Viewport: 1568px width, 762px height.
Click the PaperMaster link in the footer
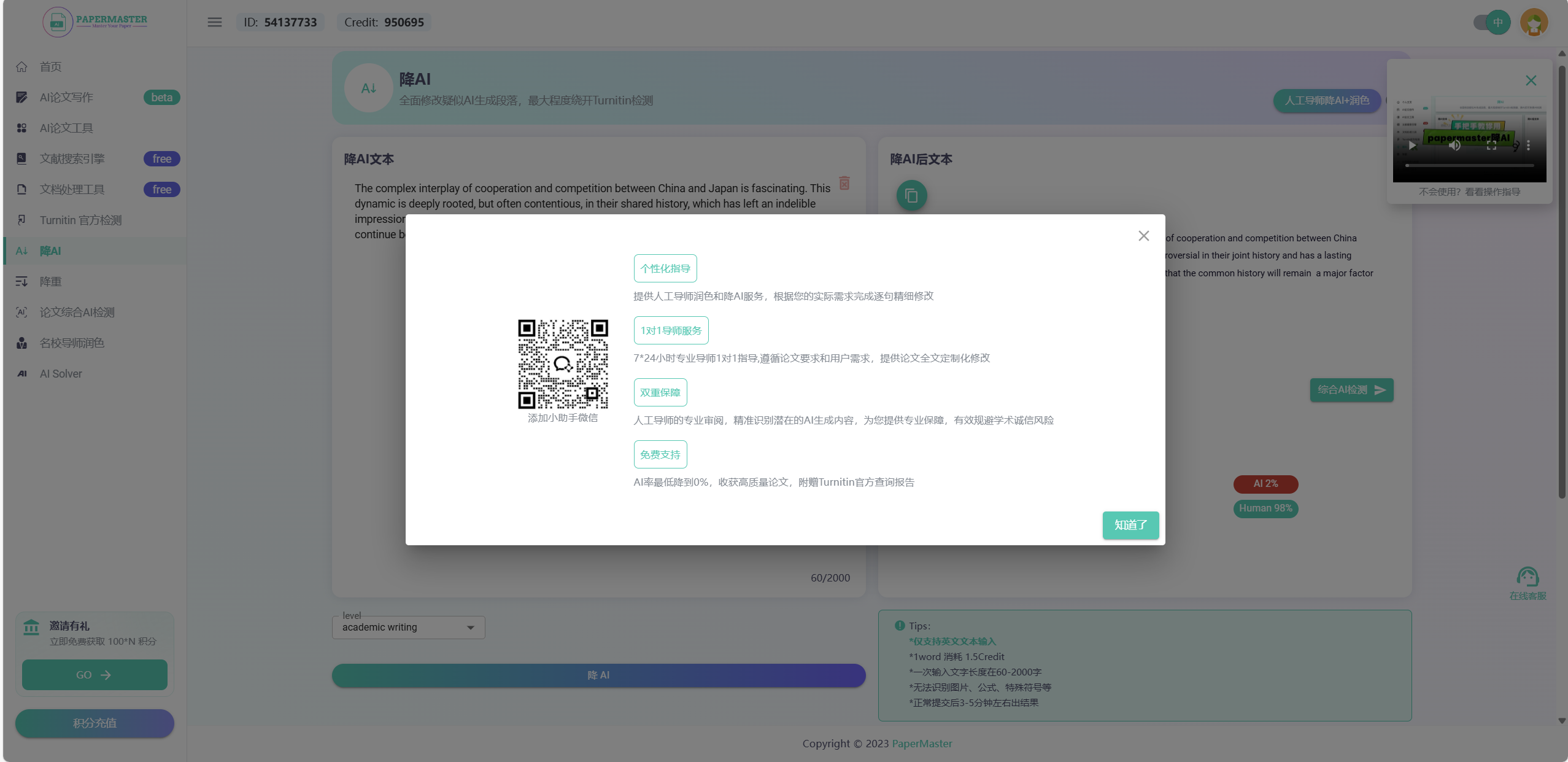(x=921, y=744)
